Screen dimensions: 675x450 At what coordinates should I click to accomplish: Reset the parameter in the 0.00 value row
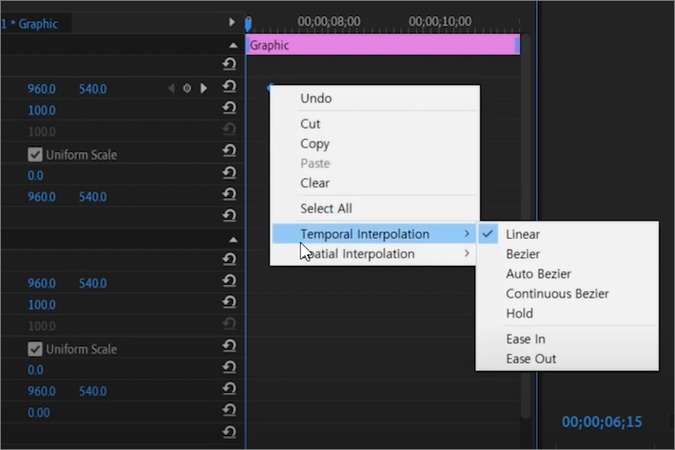pos(229,412)
